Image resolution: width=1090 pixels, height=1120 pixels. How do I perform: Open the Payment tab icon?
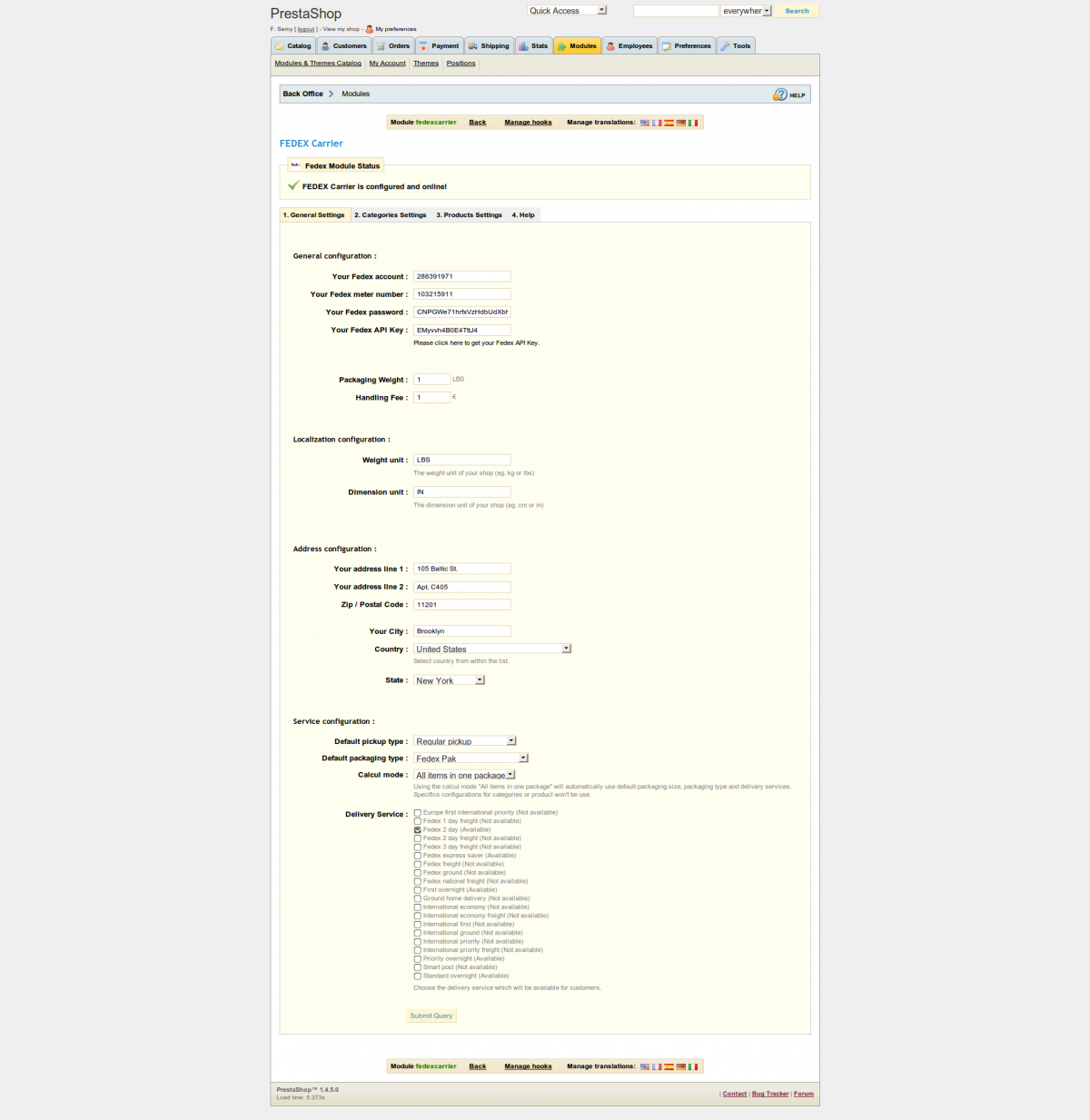(423, 46)
